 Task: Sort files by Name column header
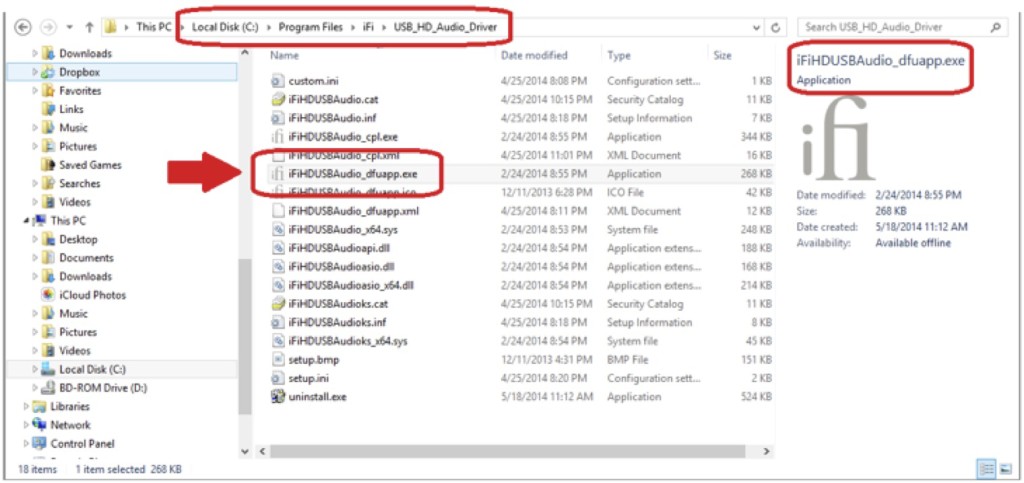pos(285,56)
